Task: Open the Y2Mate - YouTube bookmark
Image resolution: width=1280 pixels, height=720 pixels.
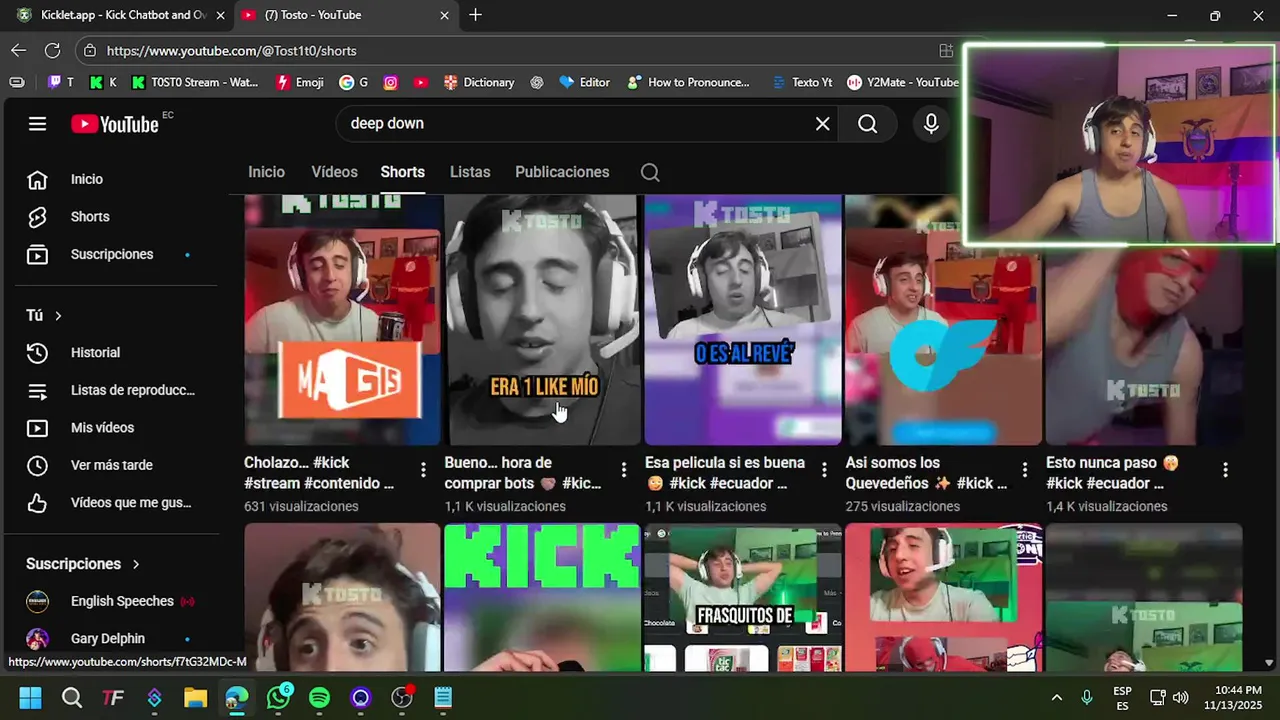Action: pos(903,82)
